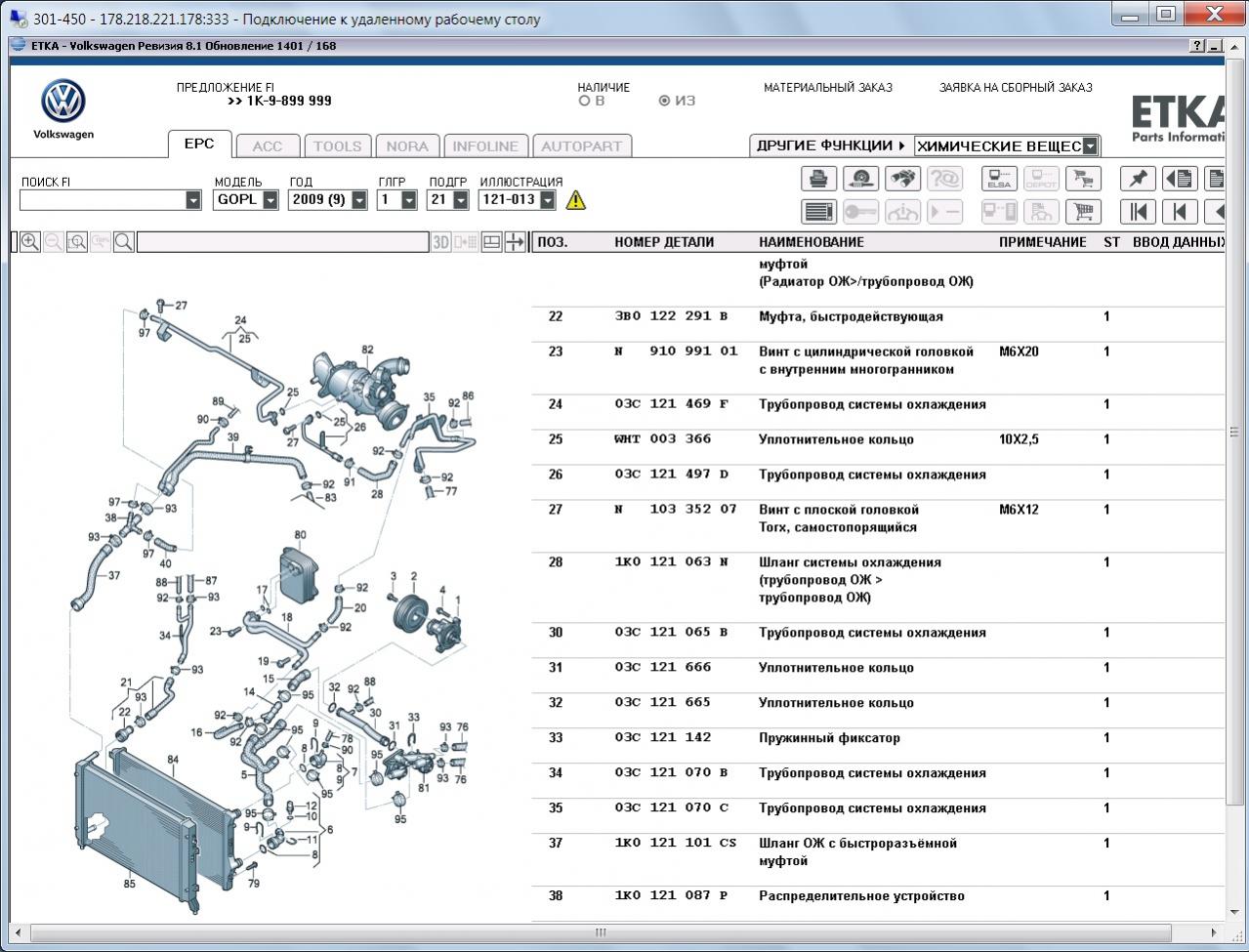Click oil cooler callout 80 in diagram
This screenshot has width=1249, height=952.
[x=300, y=535]
